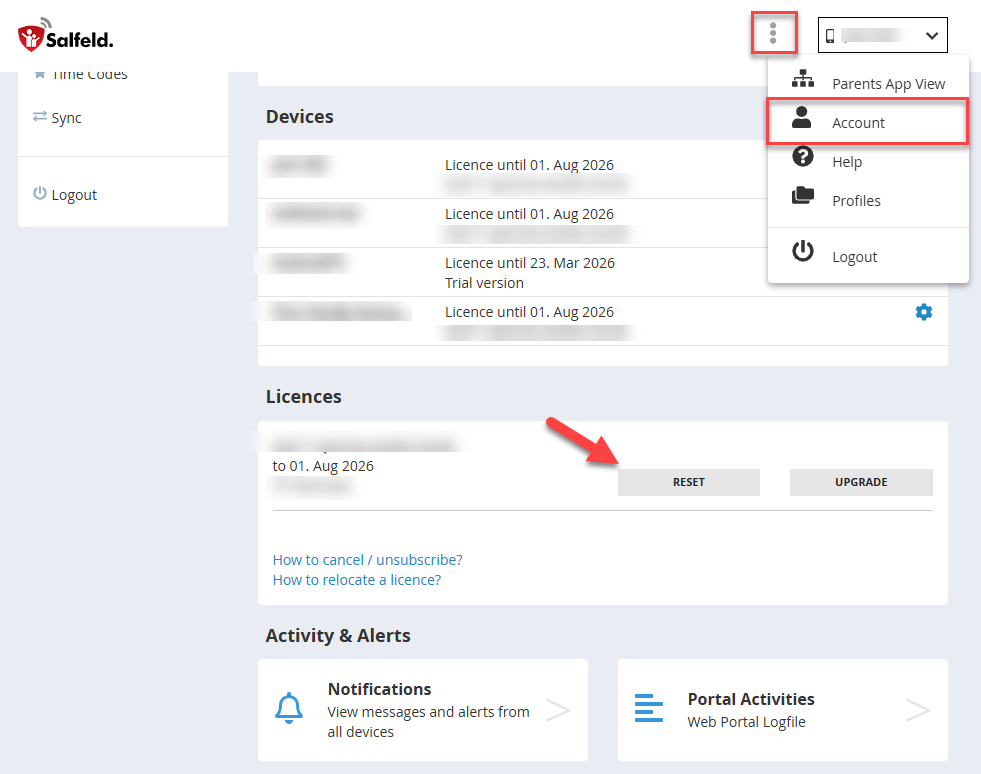The height and width of the screenshot is (774, 981).
Task: Open the three-dot more options menu
Action: click(x=773, y=35)
